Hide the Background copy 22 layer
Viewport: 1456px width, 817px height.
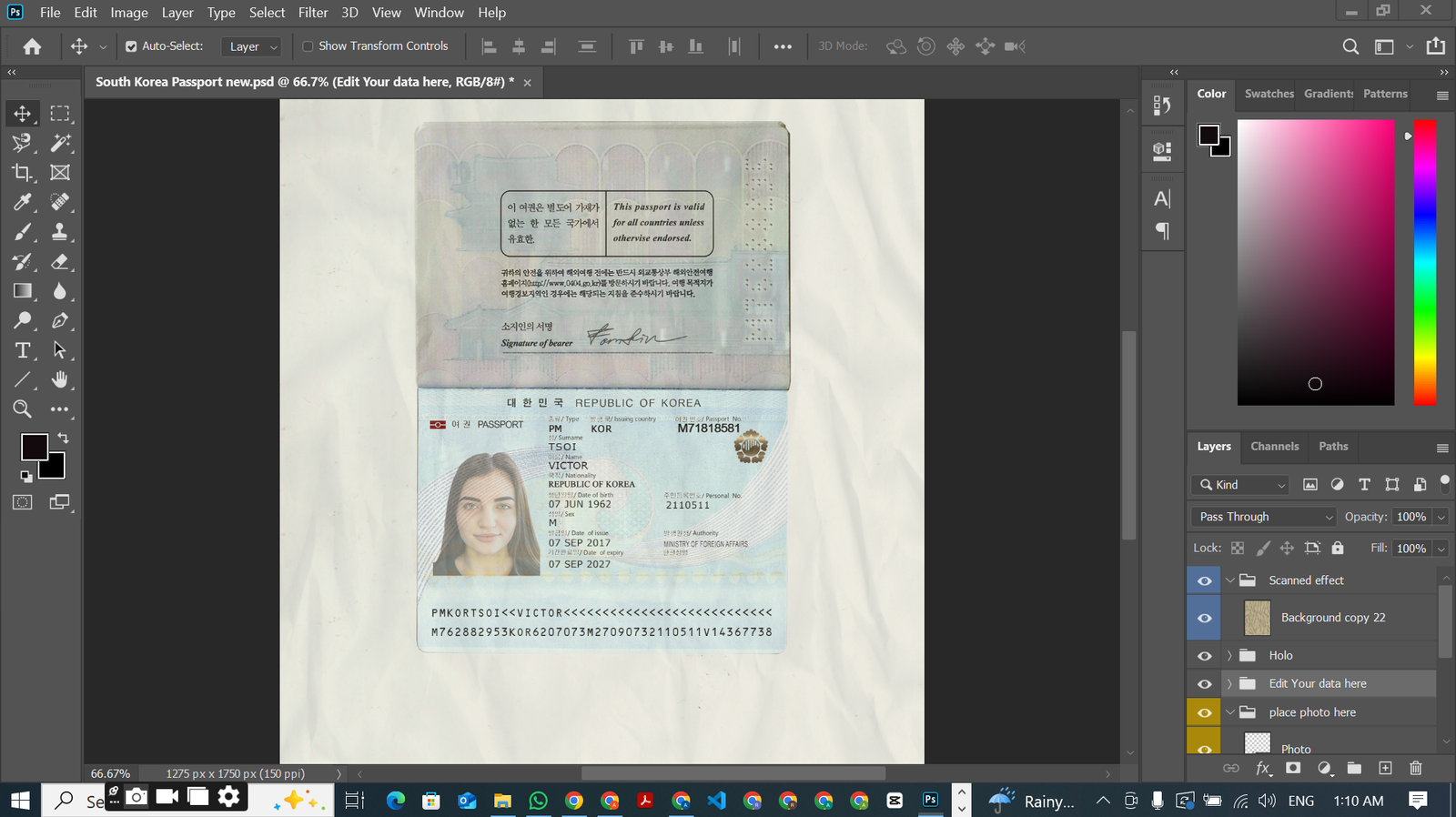[1204, 618]
